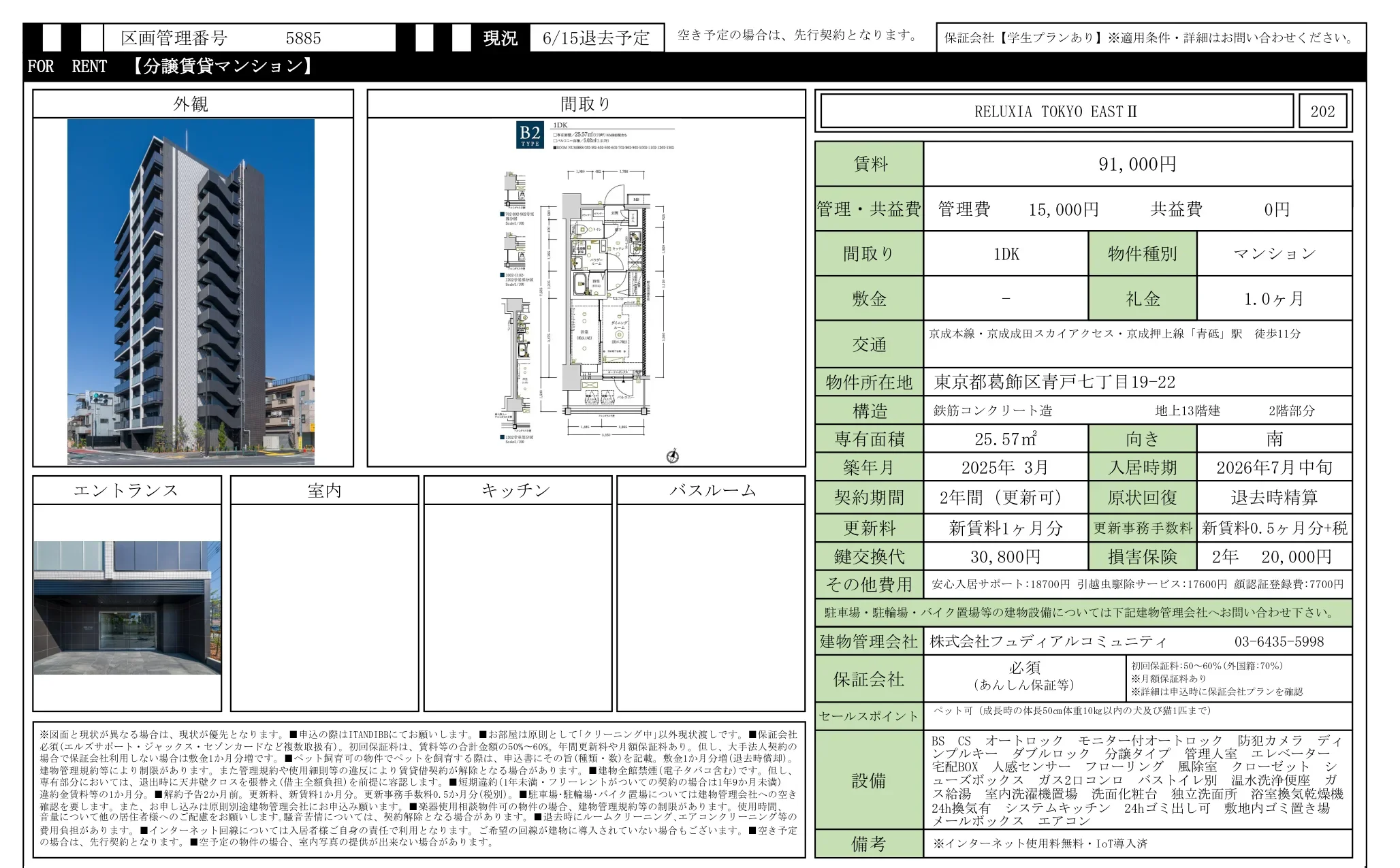Click 必須 in the guarantor company row
The image size is (1400, 868).
(x=1024, y=668)
